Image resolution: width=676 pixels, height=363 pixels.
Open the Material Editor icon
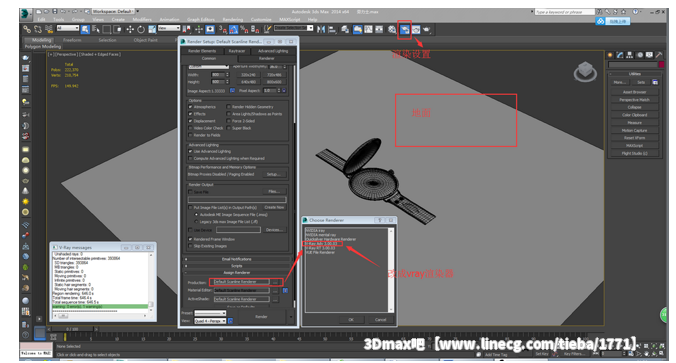pos(391,29)
